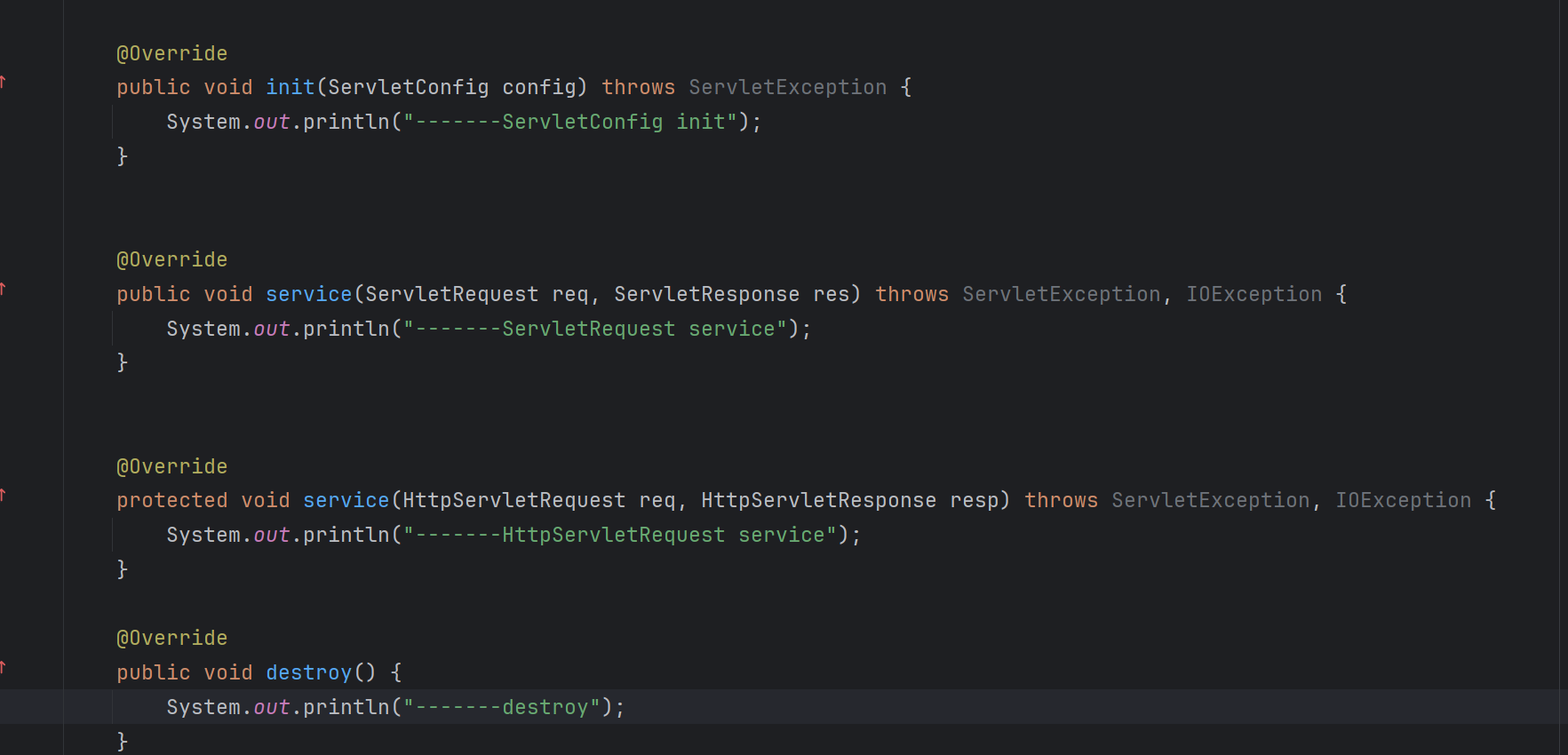Click ServletException on the protected service line
This screenshot has width=1568, height=755.
[1211, 500]
